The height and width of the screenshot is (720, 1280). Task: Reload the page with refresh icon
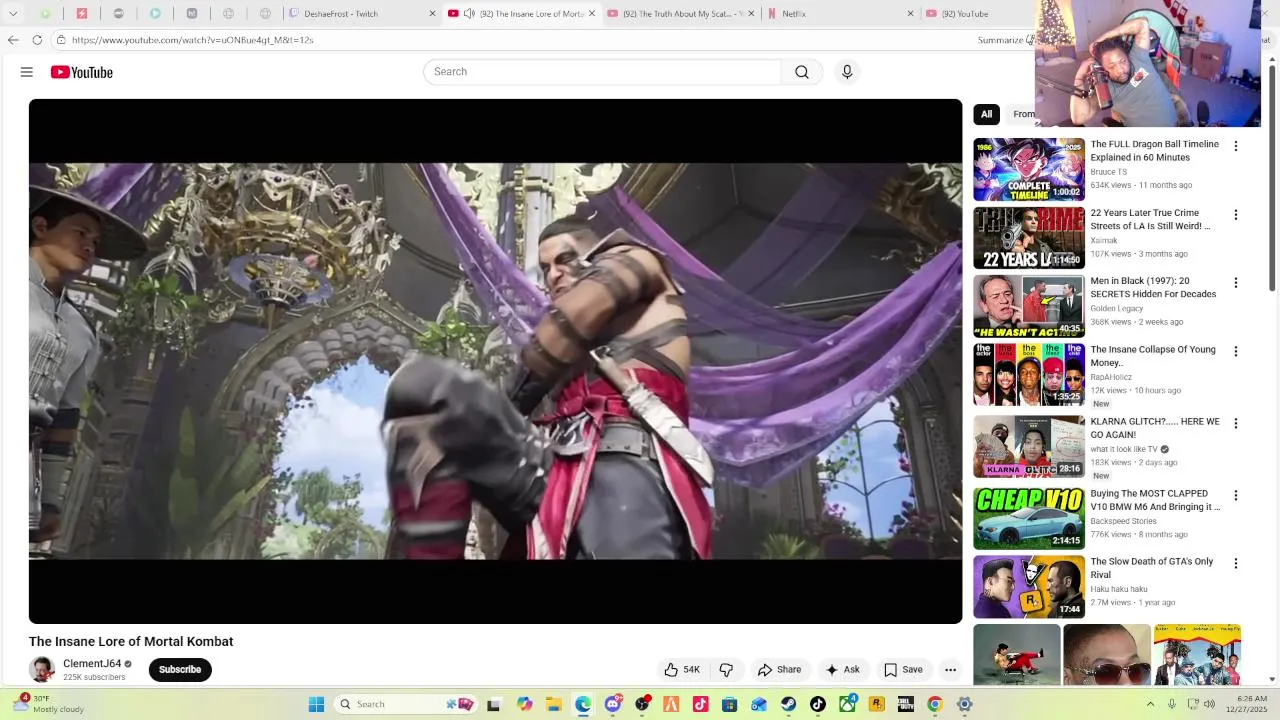click(37, 40)
